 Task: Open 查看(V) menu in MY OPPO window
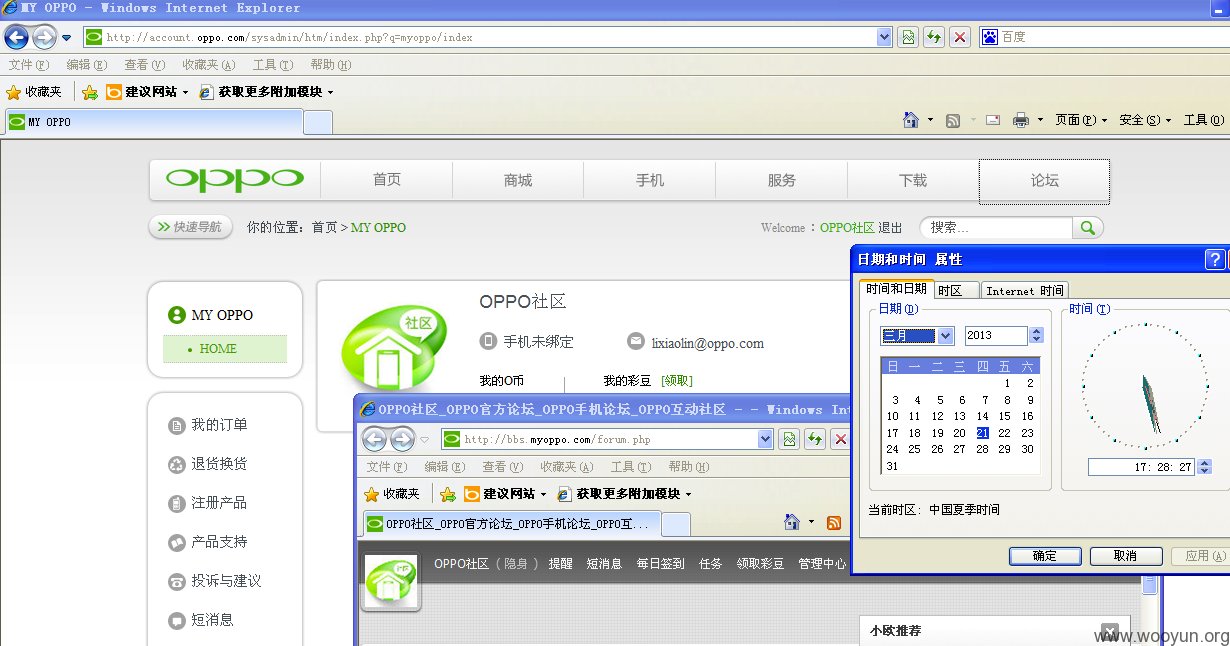[x=144, y=65]
